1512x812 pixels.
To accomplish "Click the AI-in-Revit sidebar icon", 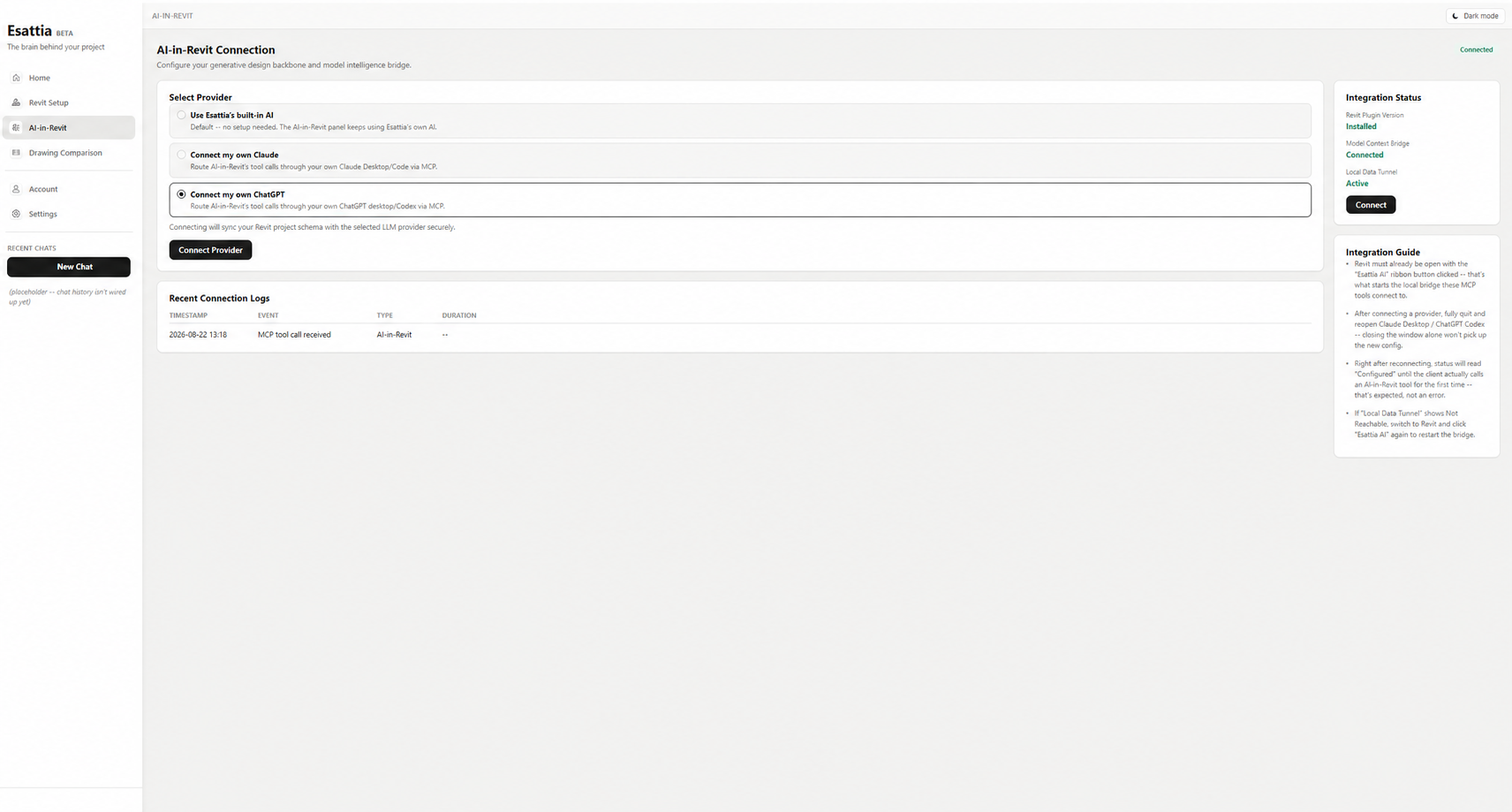I will tap(16, 127).
